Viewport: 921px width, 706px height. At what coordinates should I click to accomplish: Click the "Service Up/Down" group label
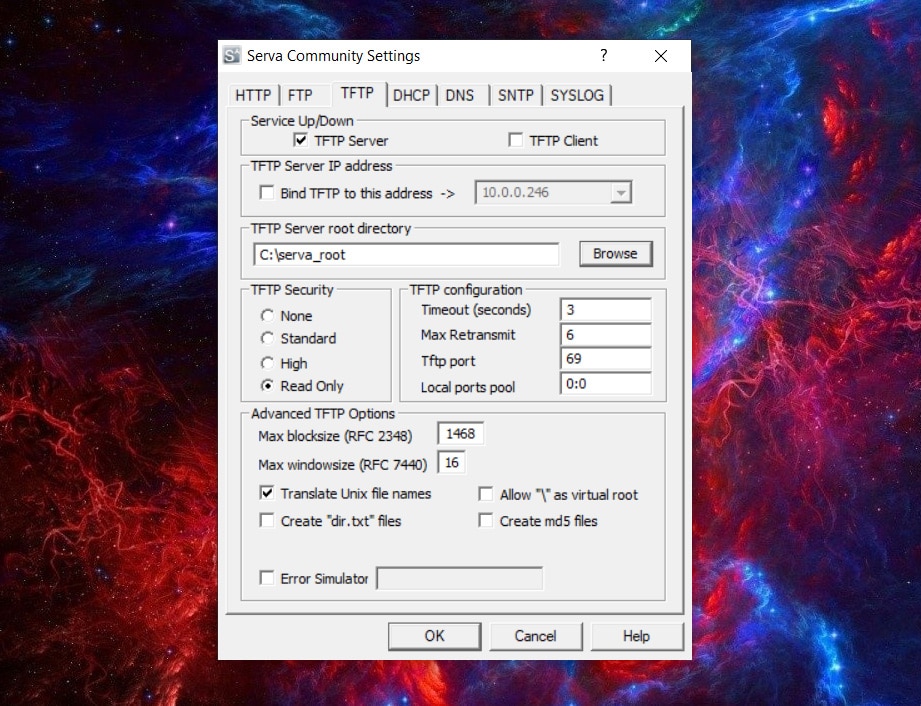click(x=302, y=121)
